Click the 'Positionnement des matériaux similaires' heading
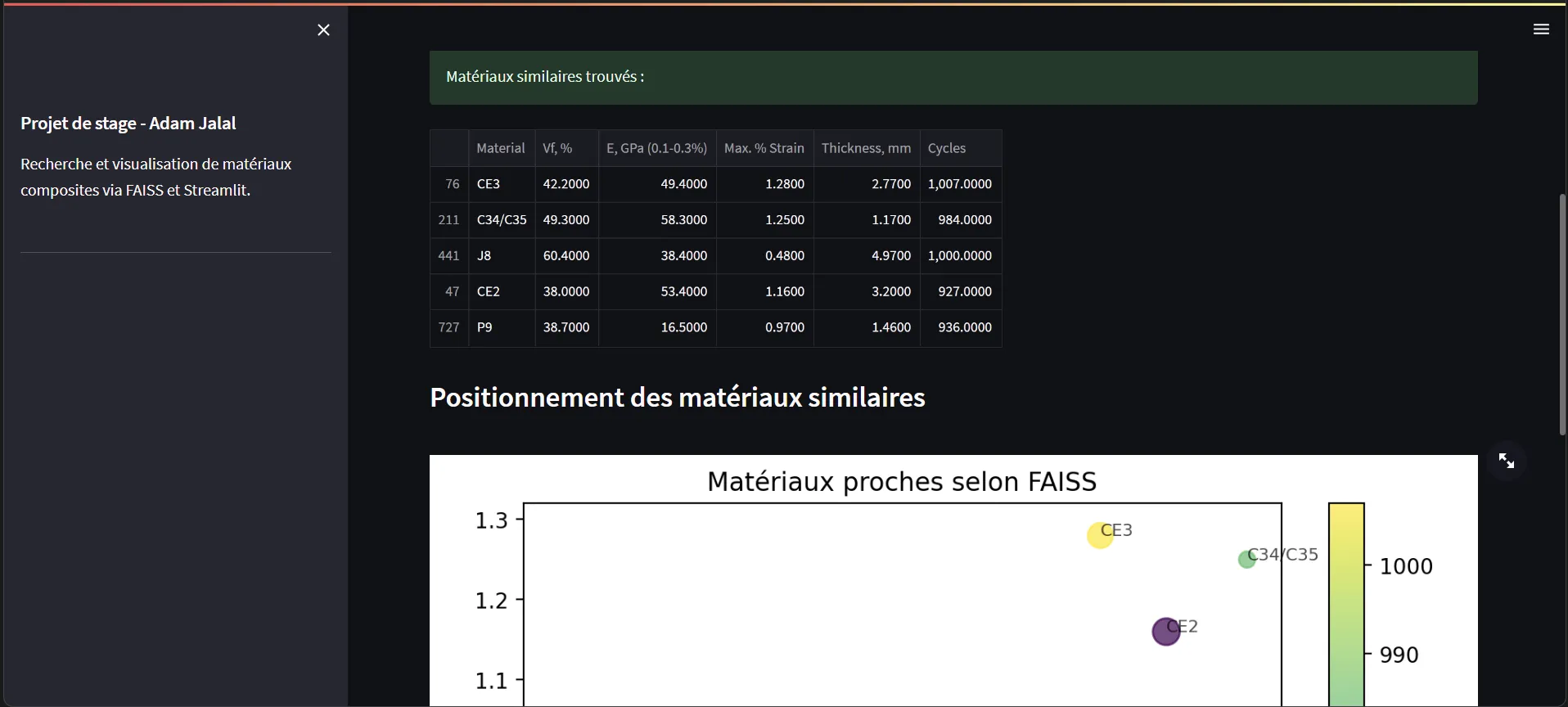This screenshot has height=707, width=1568. pos(678,398)
